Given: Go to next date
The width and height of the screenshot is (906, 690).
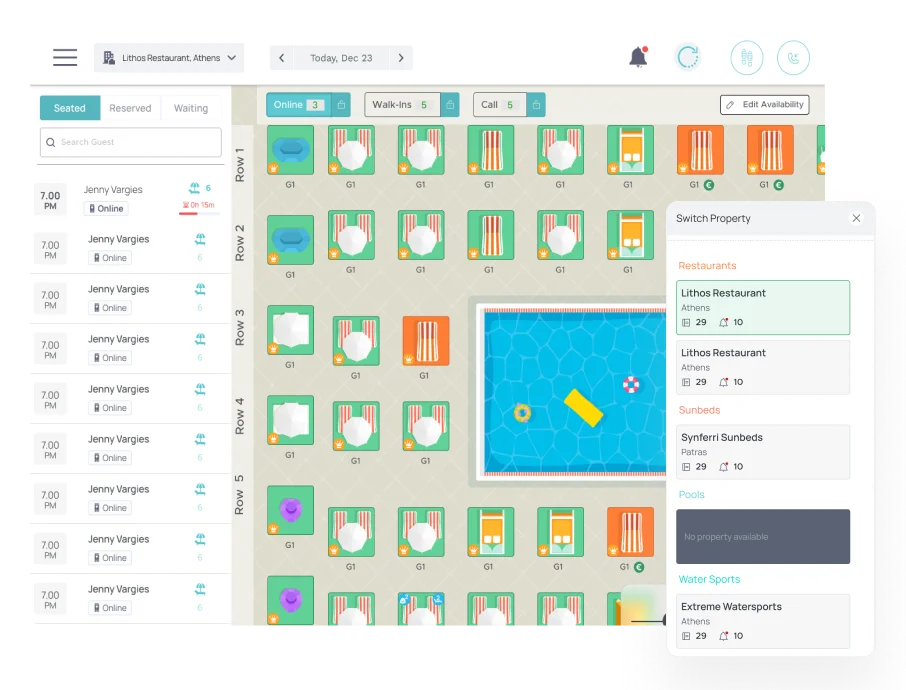Looking at the screenshot, I should 401,58.
